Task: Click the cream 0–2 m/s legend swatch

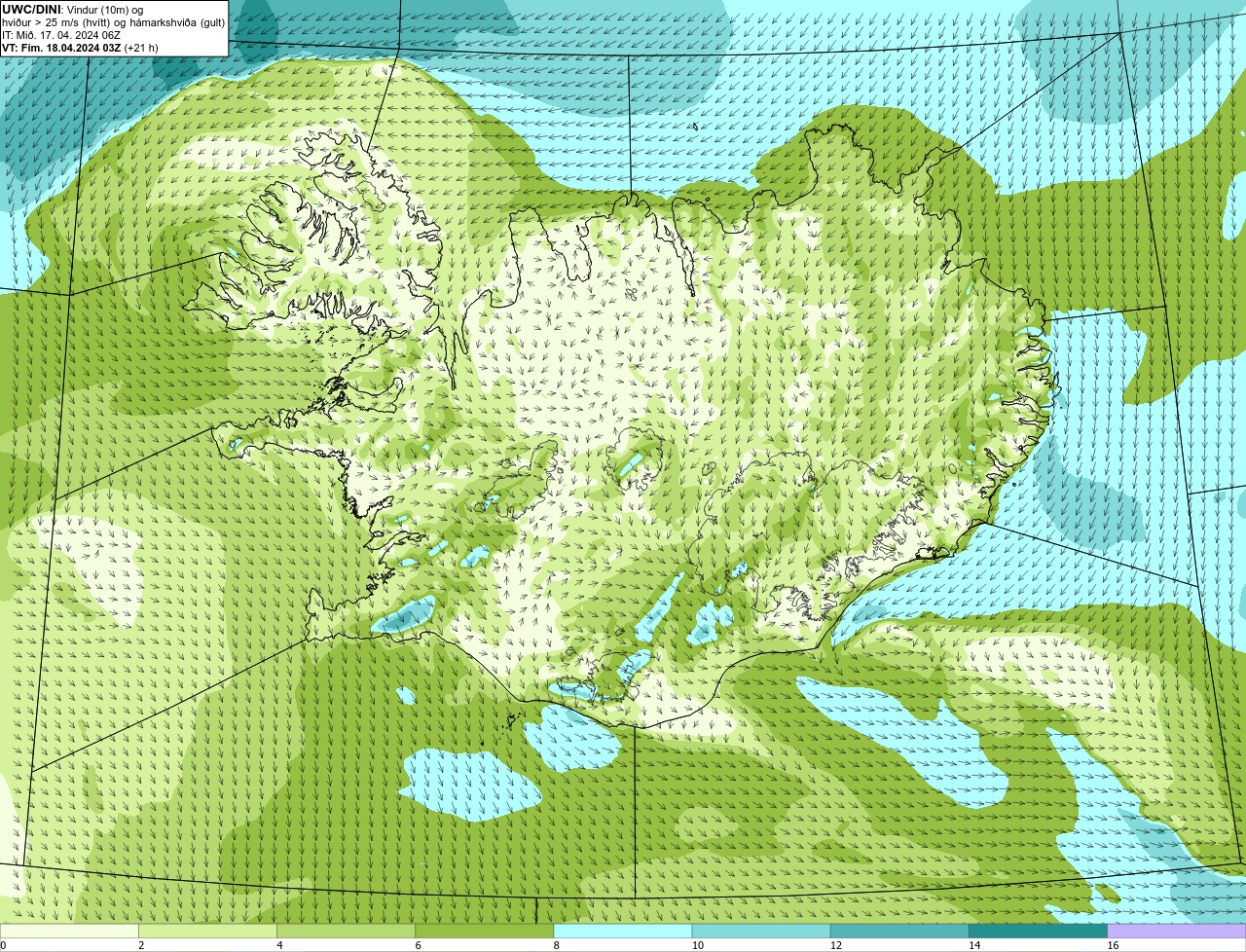Action: (69, 931)
